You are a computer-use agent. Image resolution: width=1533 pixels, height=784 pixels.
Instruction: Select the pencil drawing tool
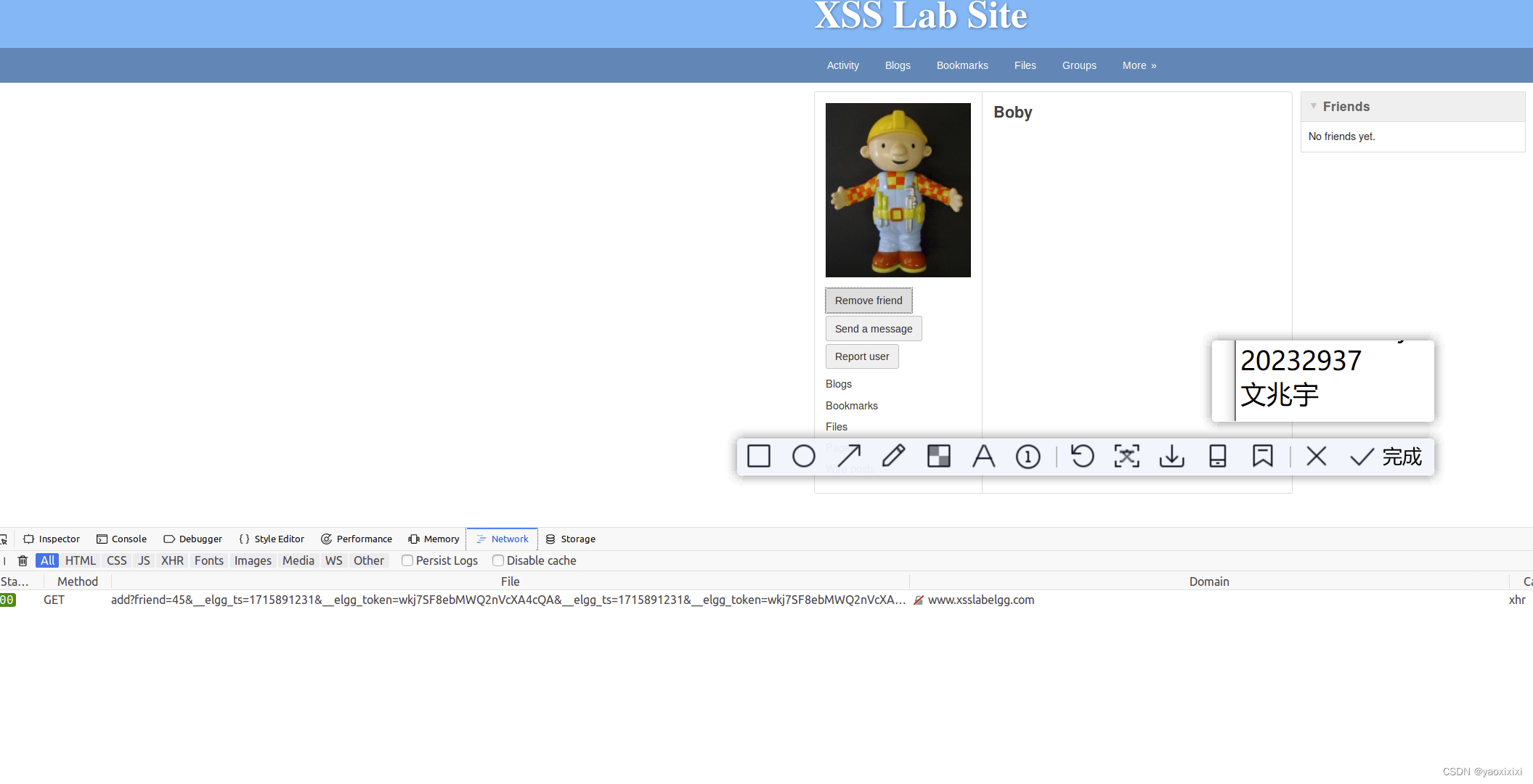click(x=894, y=457)
